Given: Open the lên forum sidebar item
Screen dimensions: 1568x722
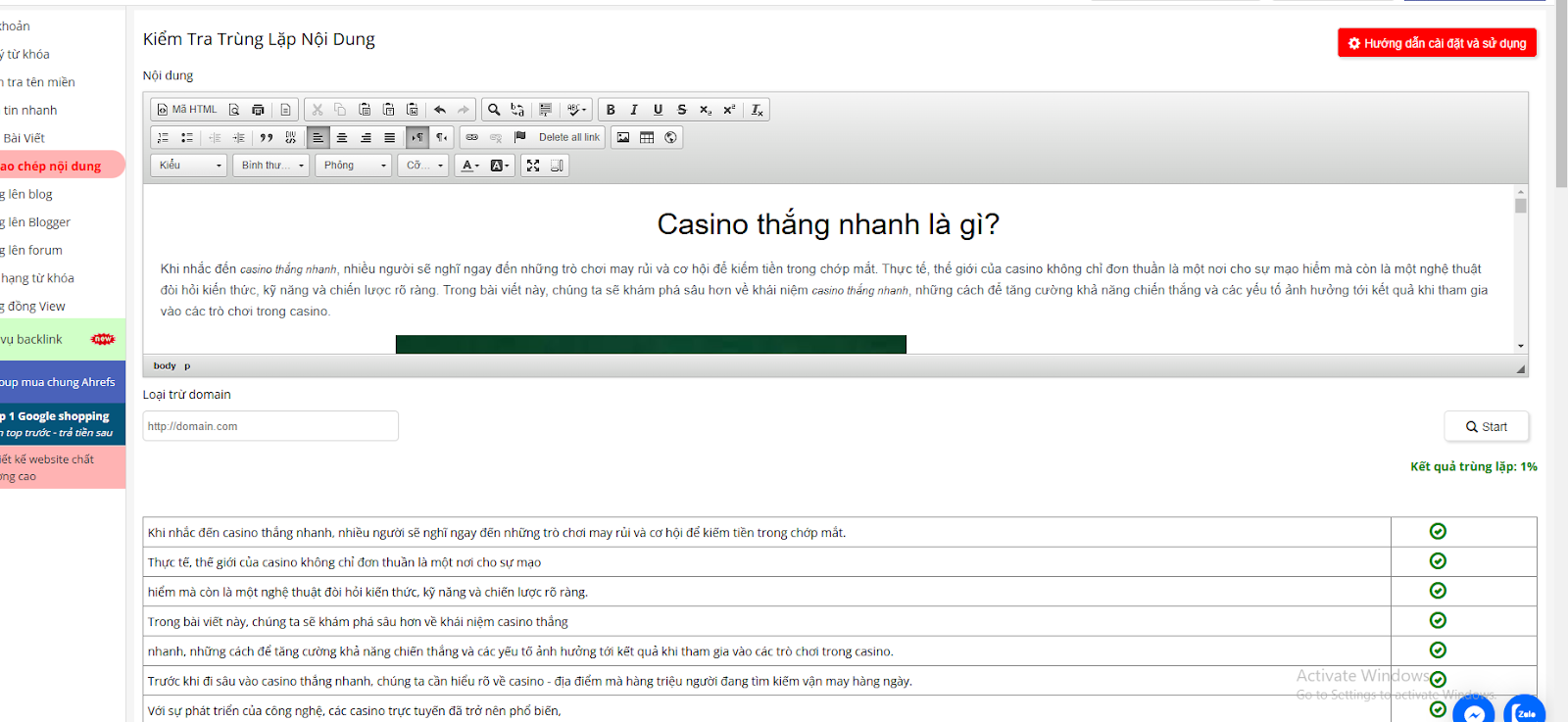Looking at the screenshot, I should [x=31, y=250].
